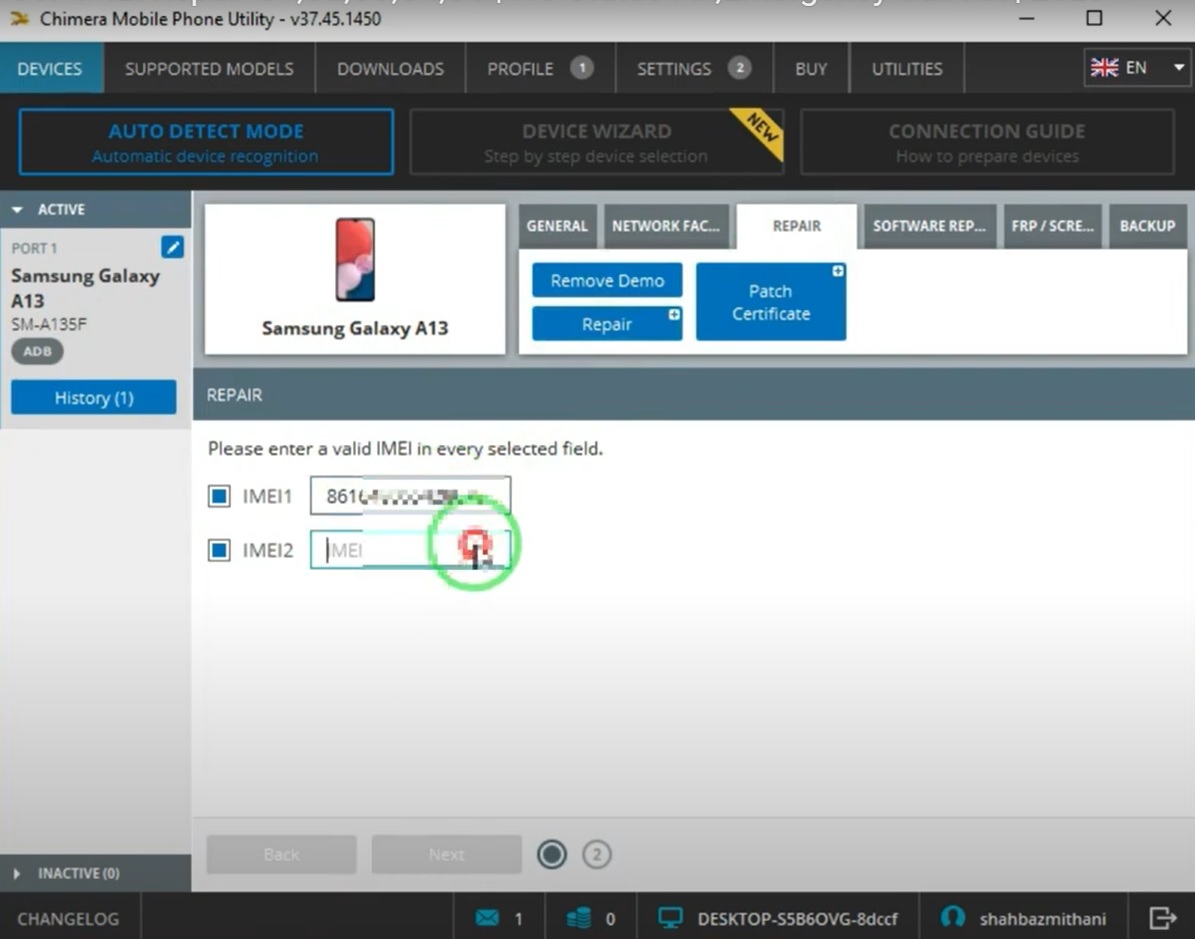This screenshot has height=939, width=1195.
Task: Click the blue Repair button
Action: point(607,324)
